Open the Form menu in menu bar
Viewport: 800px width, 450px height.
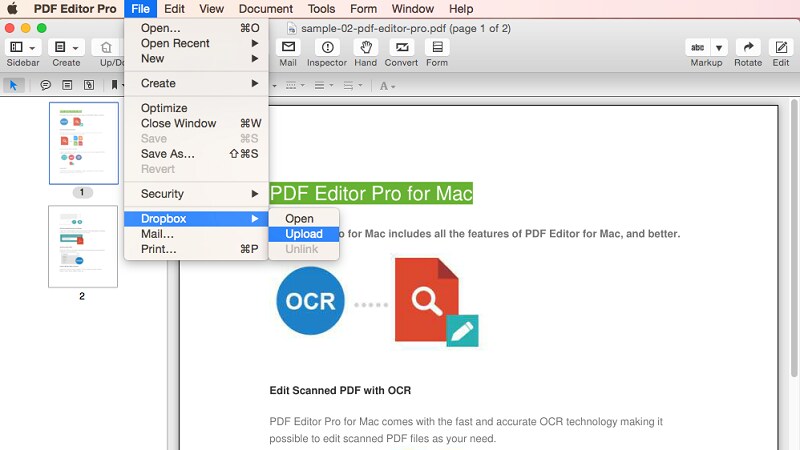363,9
